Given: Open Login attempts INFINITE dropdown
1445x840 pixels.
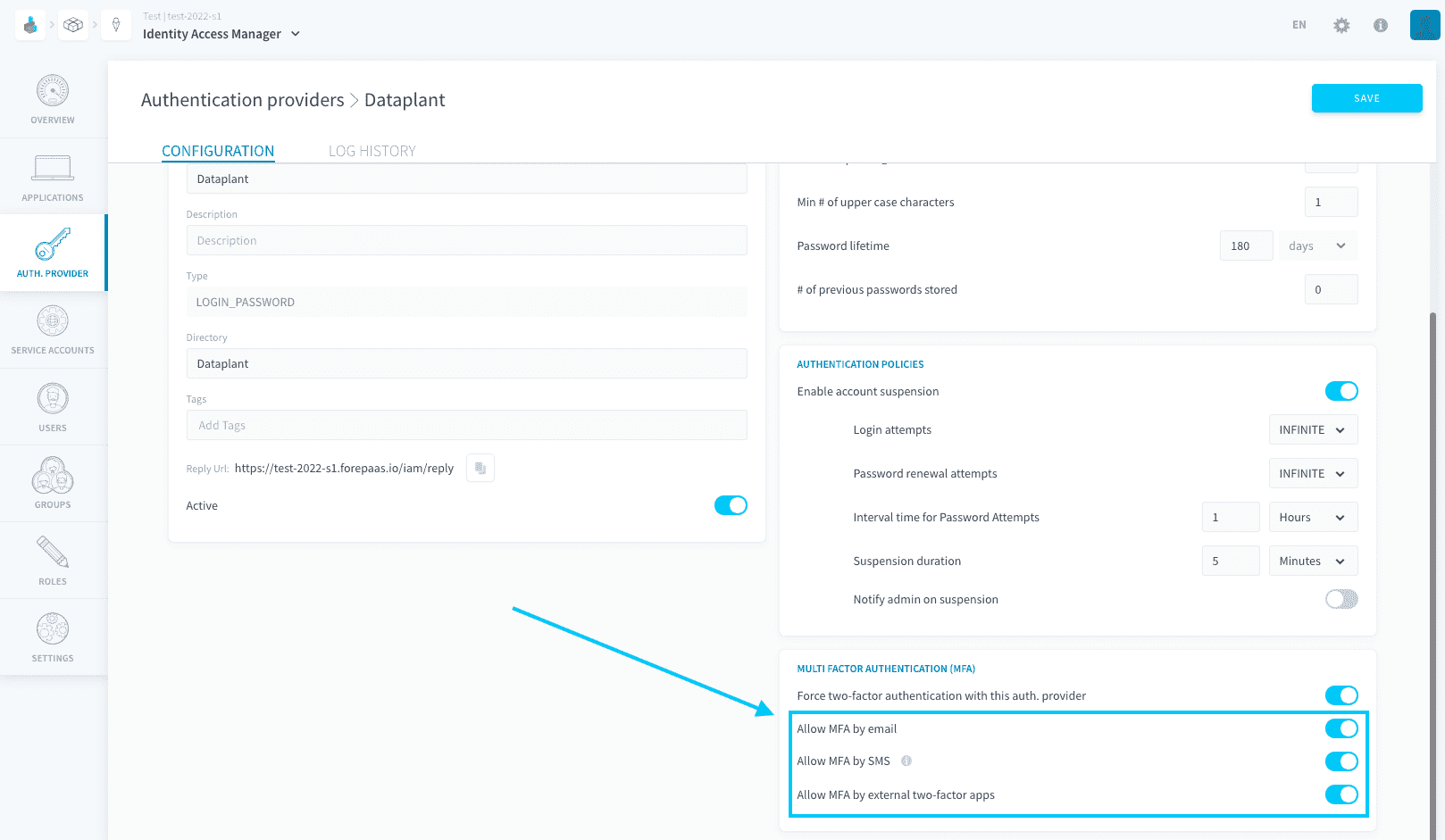Looking at the screenshot, I should [x=1313, y=429].
